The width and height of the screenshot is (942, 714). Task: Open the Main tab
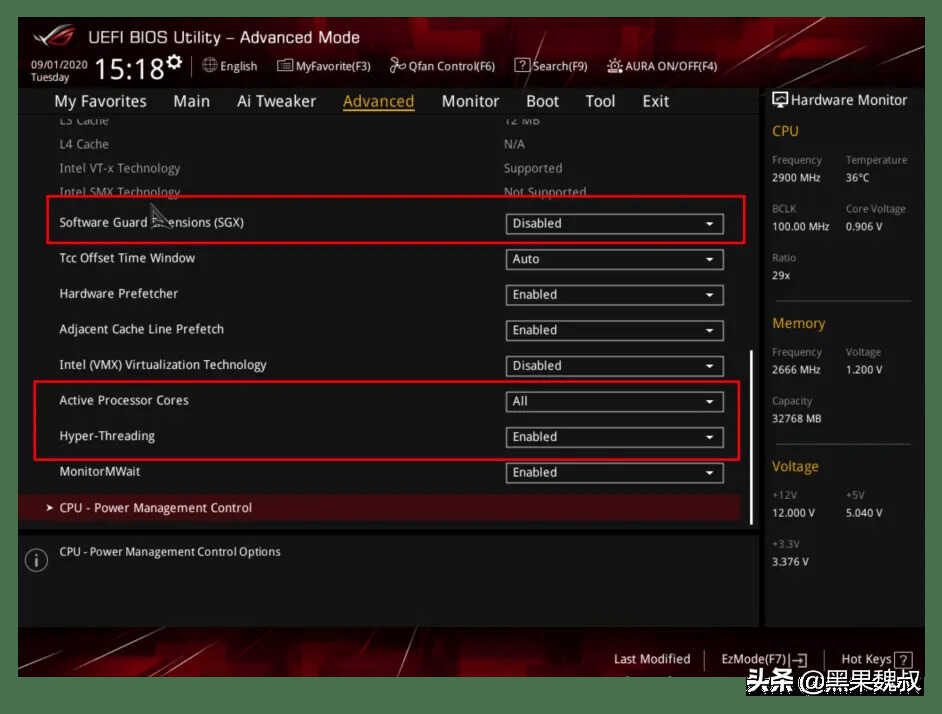point(192,101)
